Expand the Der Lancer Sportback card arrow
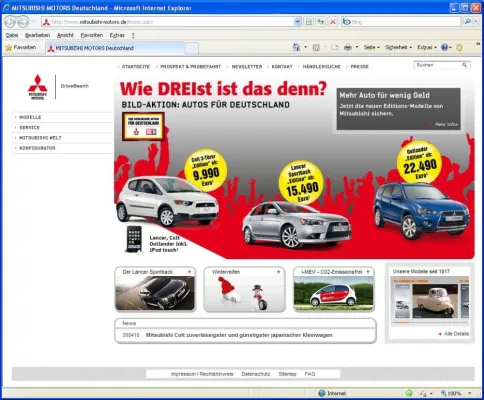 pyautogui.click(x=189, y=272)
